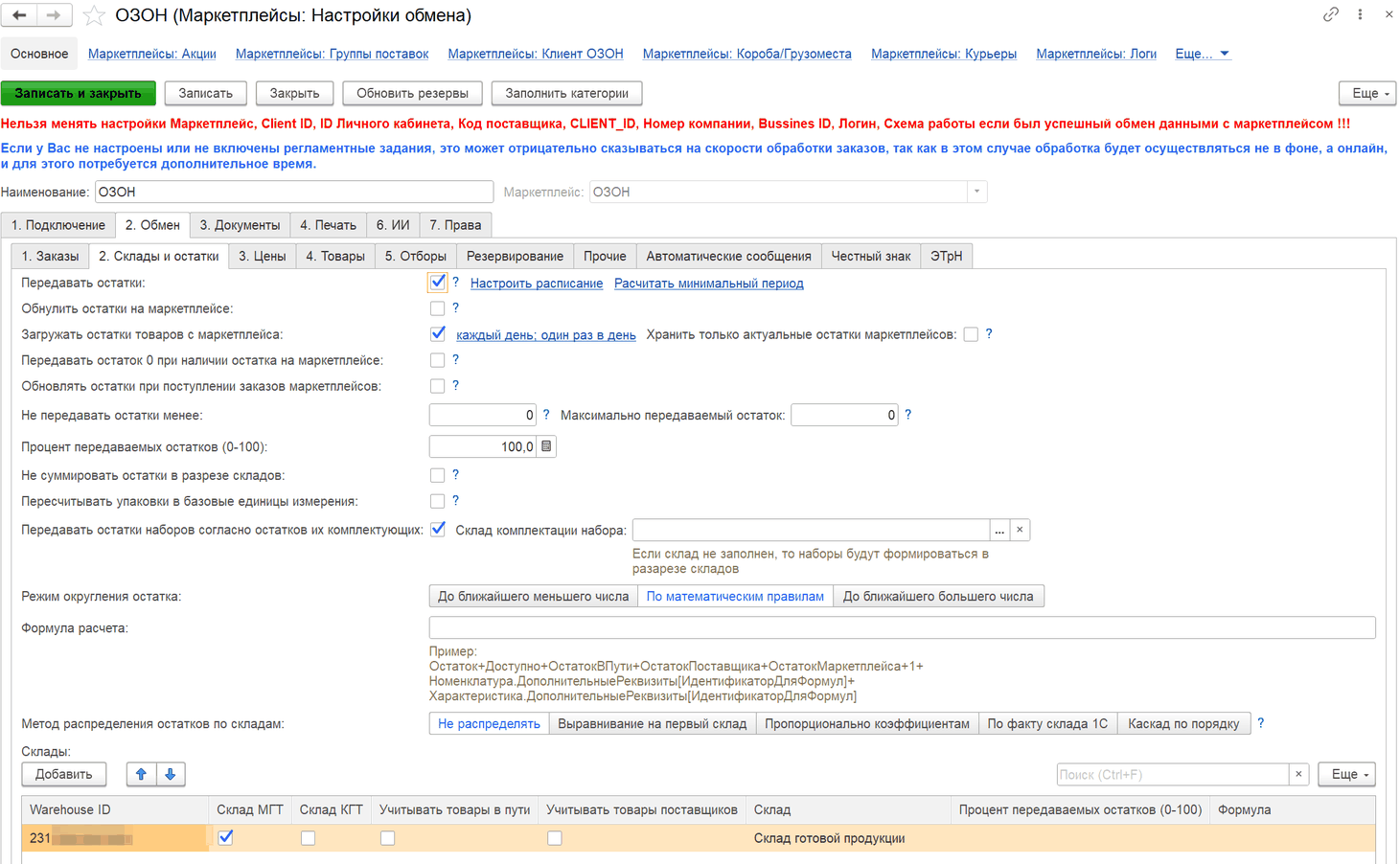Toggle 'Загружать остатки товаров с маркетплейса'
Image resolution: width=1400 pixels, height=864 pixels.
click(x=438, y=334)
